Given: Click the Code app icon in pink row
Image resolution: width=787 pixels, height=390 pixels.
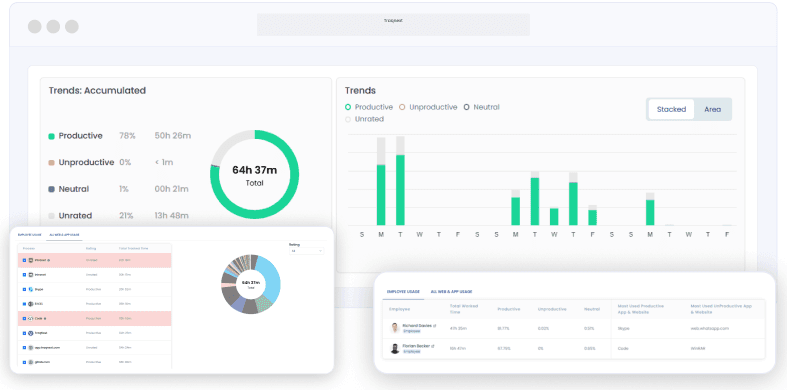Looking at the screenshot, I should [x=31, y=318].
